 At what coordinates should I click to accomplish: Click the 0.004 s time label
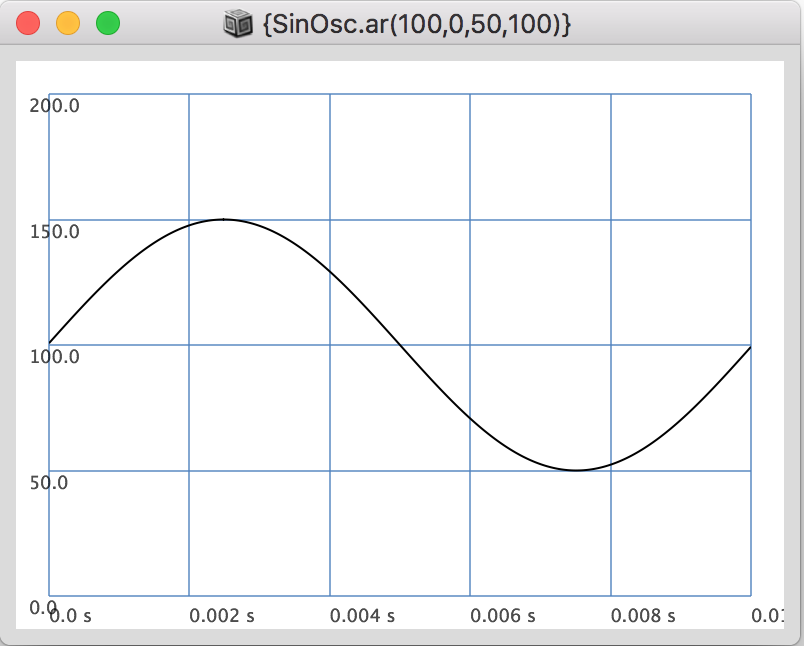coord(362,616)
